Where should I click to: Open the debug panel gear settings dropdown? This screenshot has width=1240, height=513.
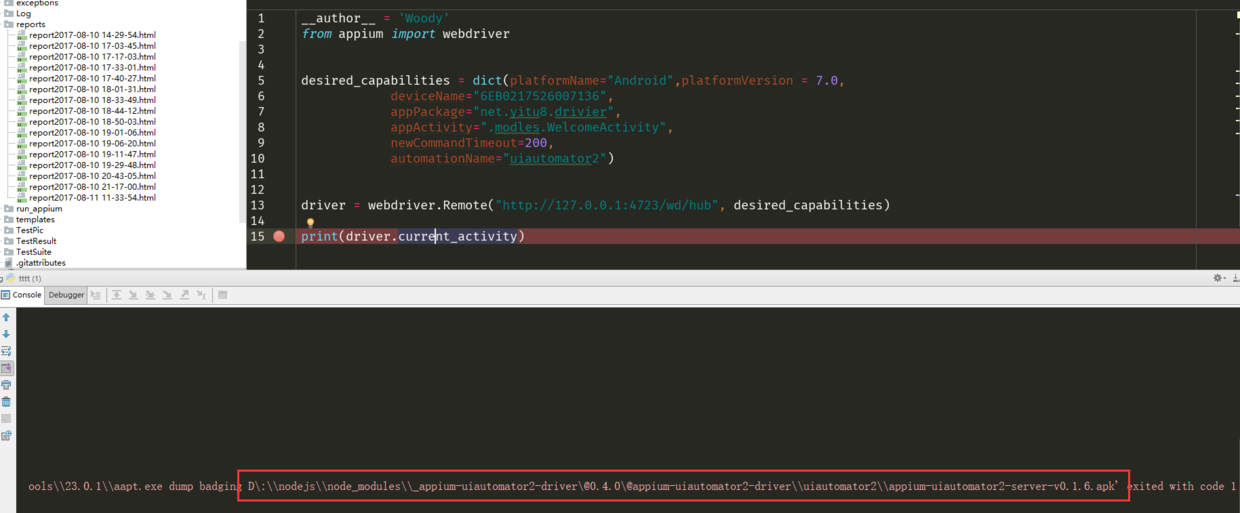pyautogui.click(x=1218, y=278)
